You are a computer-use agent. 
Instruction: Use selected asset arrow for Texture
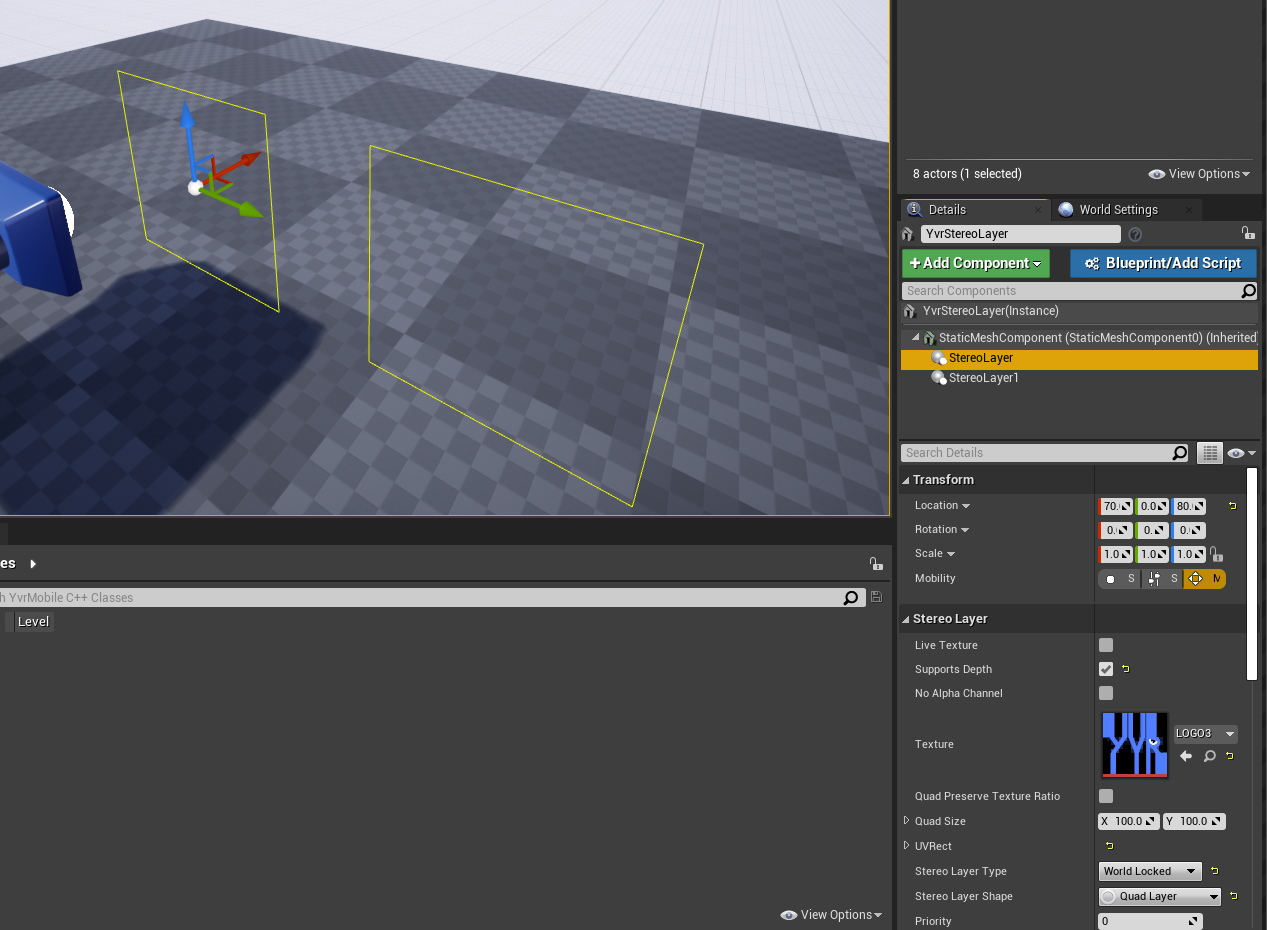[x=1186, y=756]
